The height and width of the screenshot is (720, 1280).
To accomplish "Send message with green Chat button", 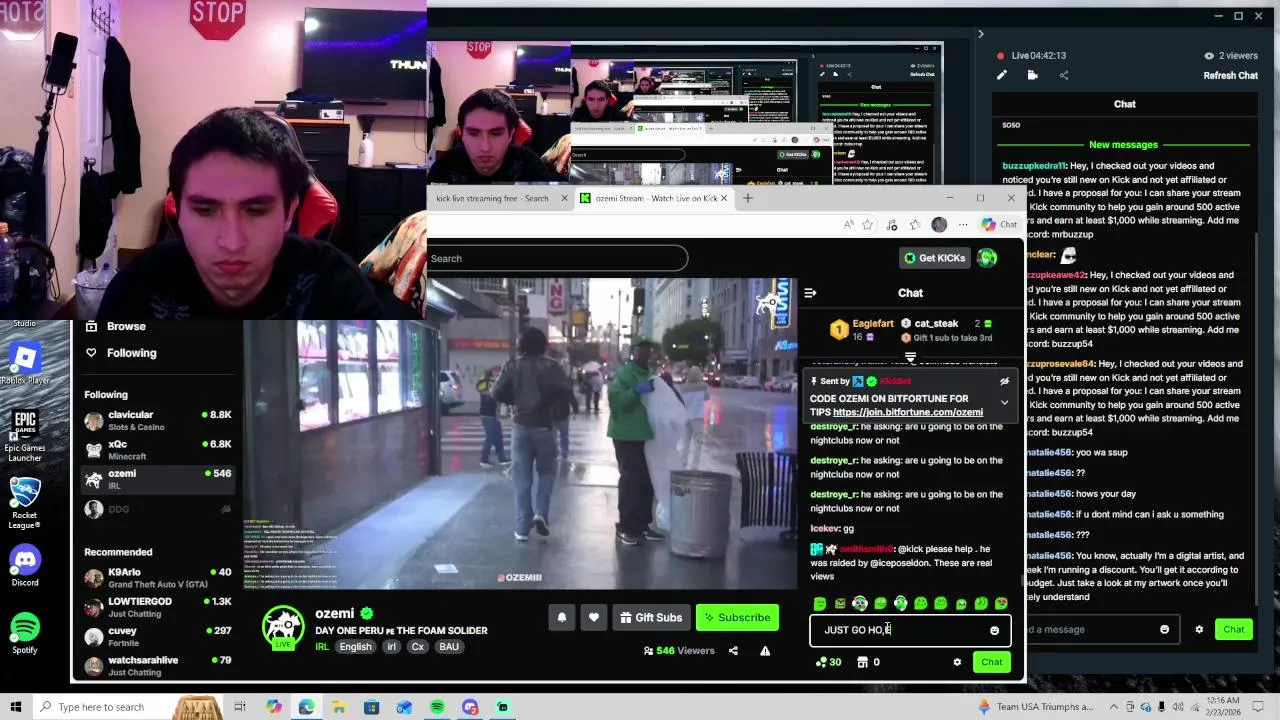I will tap(991, 662).
